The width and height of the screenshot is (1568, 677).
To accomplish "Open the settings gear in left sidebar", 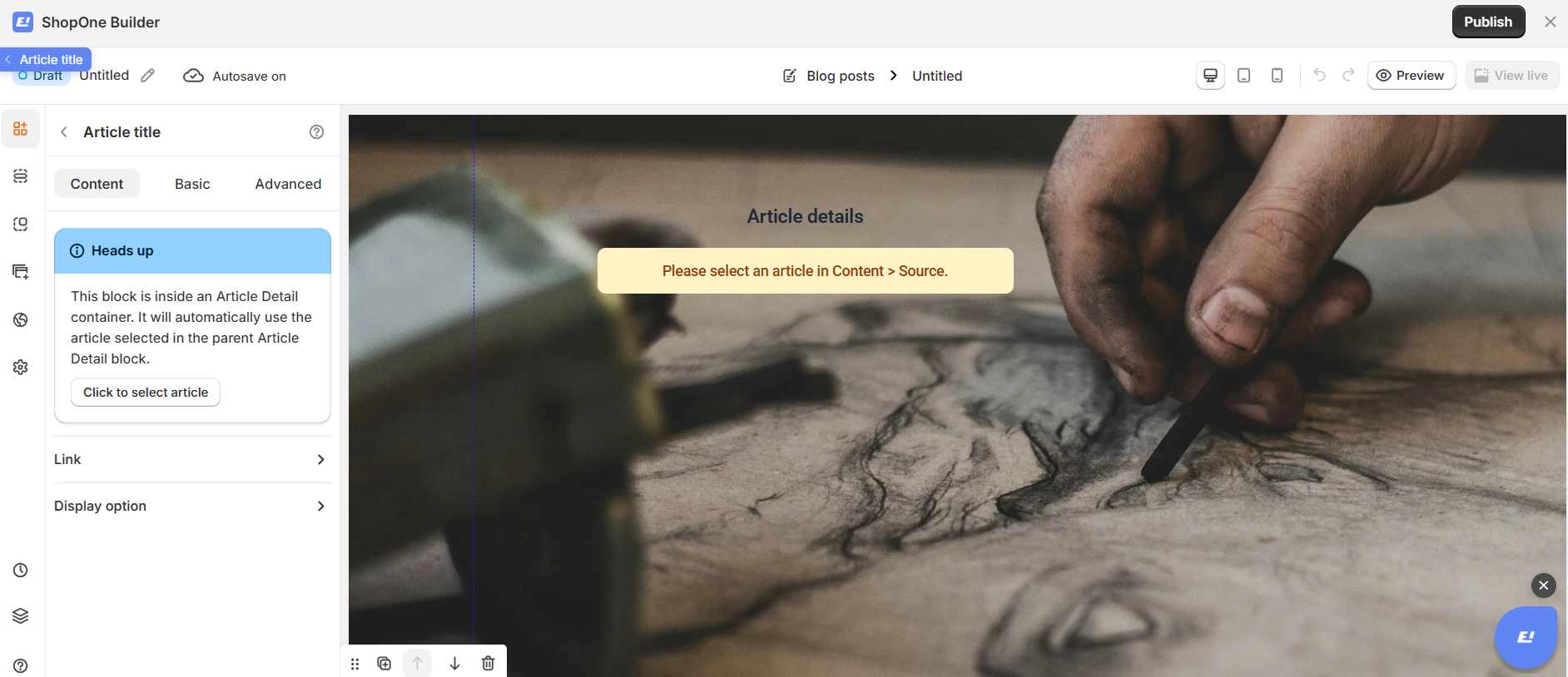I will tap(21, 367).
